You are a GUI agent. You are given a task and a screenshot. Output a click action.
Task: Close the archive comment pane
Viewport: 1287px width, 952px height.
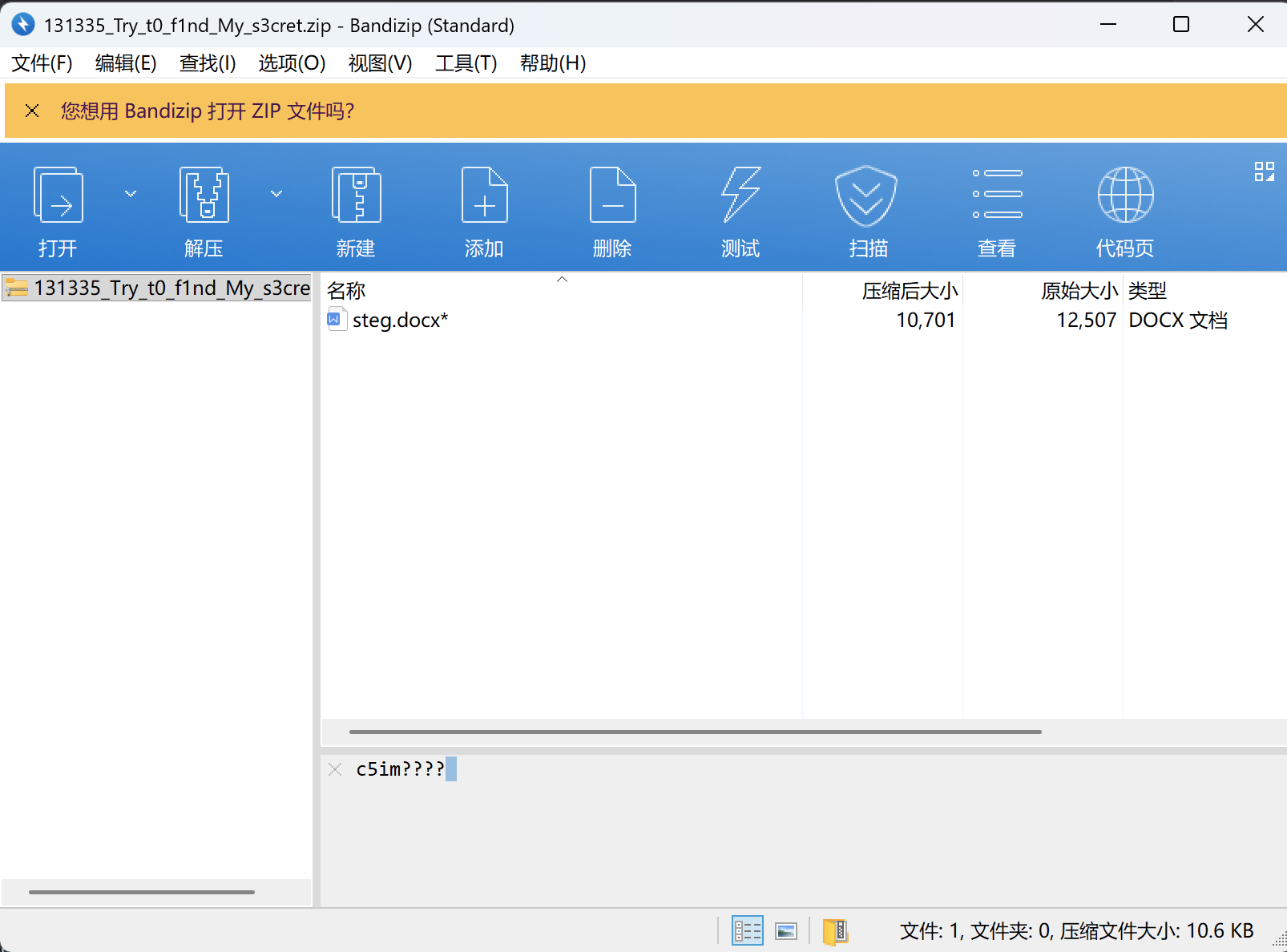coord(335,769)
